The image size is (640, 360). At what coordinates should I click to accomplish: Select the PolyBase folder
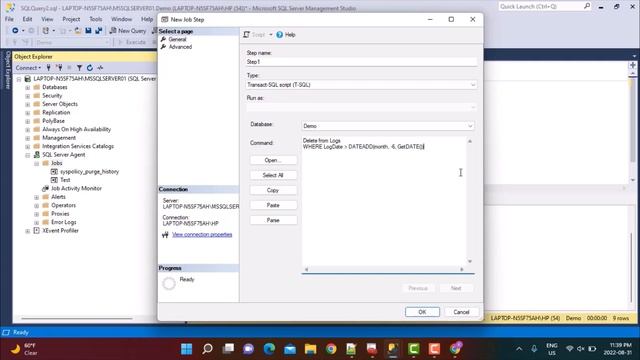(x=53, y=121)
